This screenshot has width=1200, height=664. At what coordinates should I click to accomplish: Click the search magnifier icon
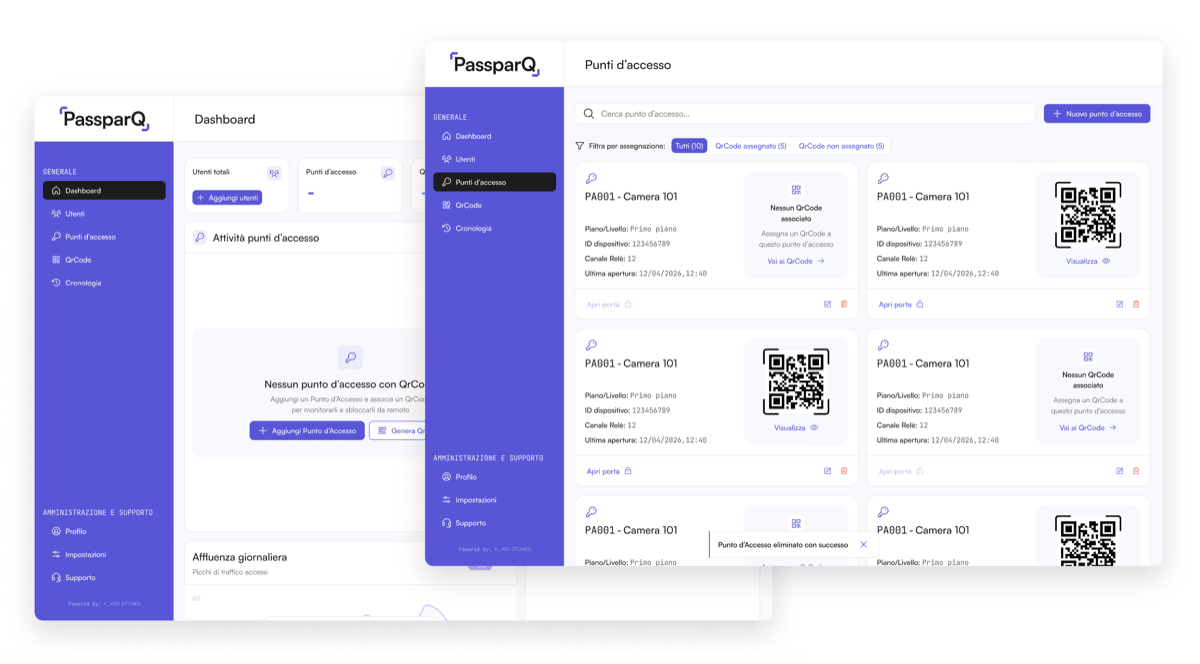click(x=589, y=114)
